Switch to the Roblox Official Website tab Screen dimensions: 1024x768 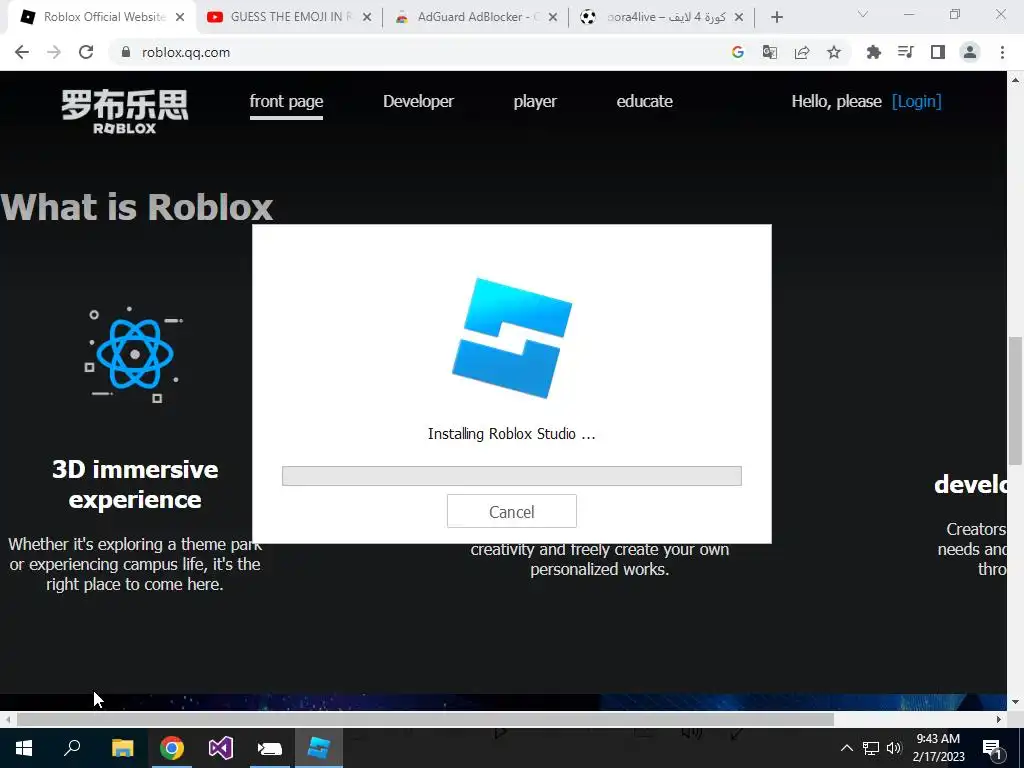[x=99, y=17]
